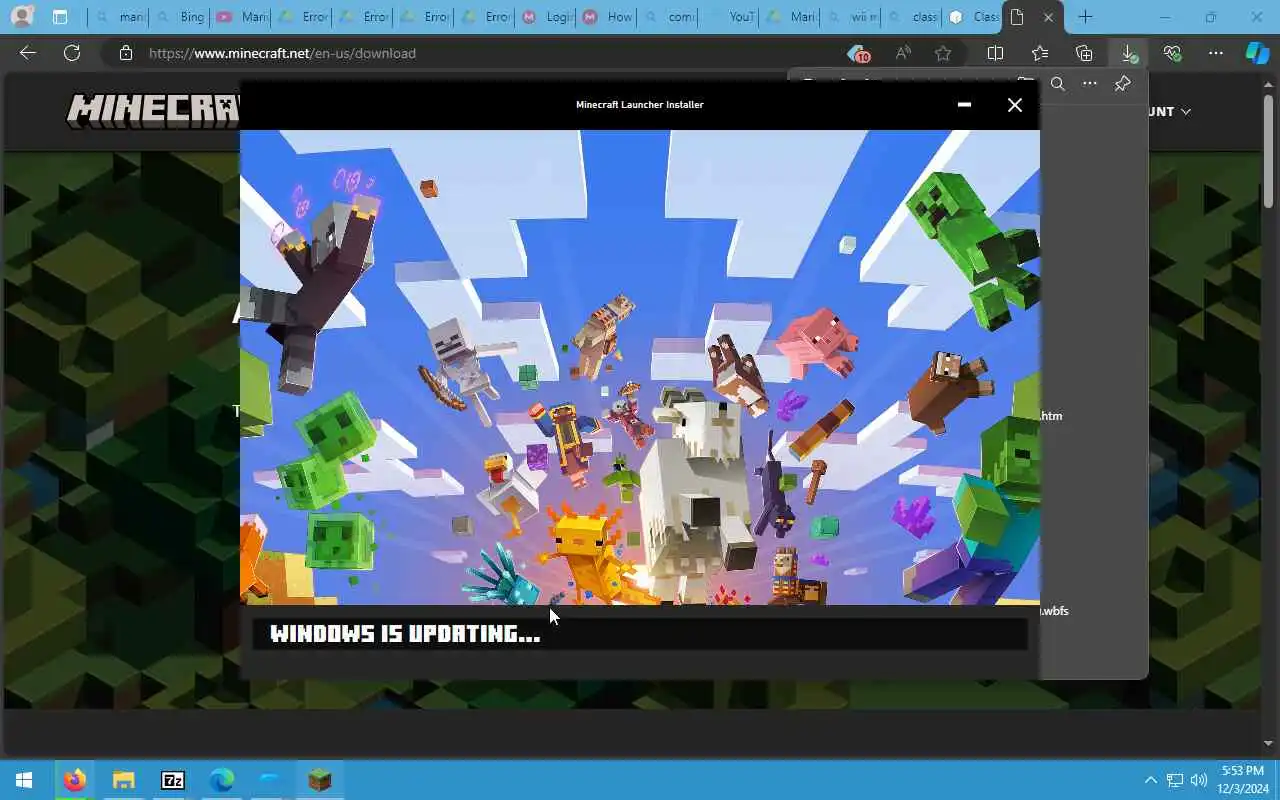The image size is (1280, 800).
Task: Open the tab actions menu icon
Action: click(60, 17)
